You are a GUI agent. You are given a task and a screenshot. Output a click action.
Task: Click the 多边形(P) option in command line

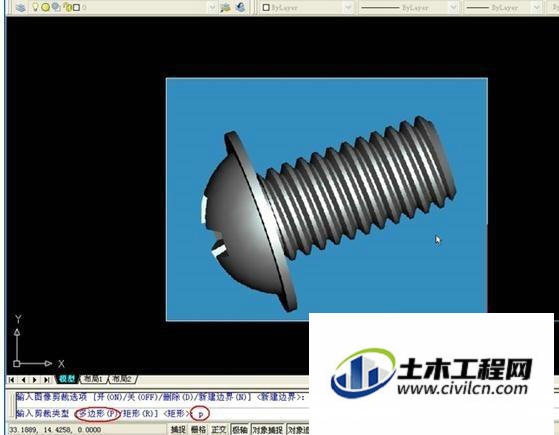[x=97, y=414]
